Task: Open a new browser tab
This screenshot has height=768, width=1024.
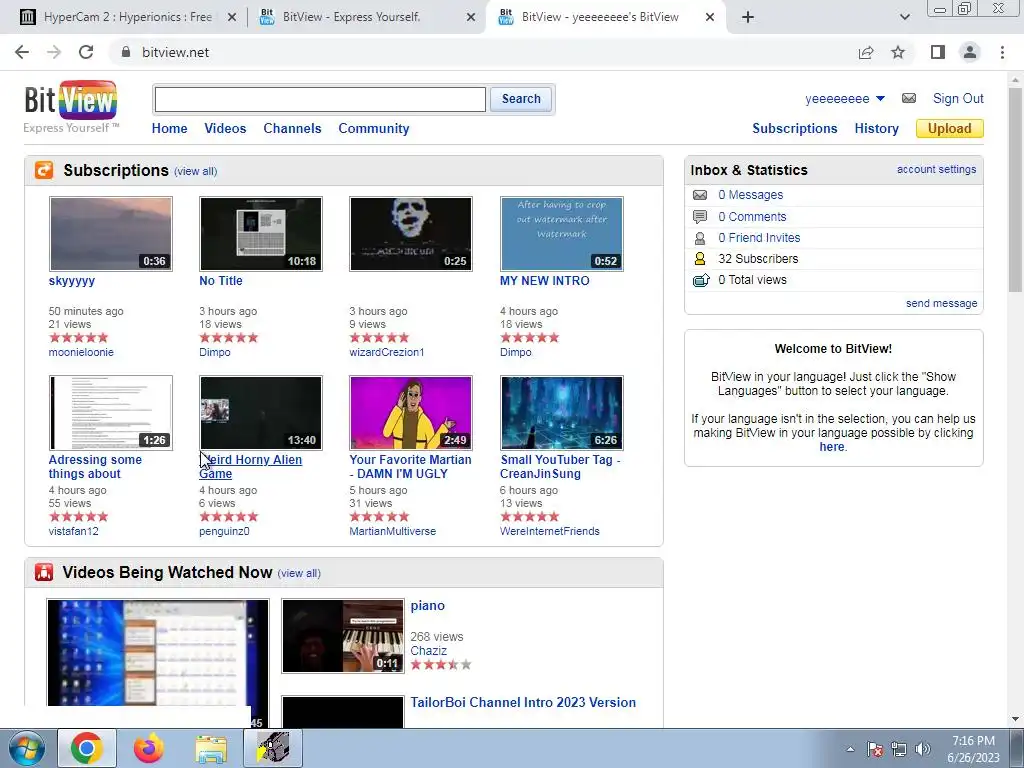Action: point(748,17)
